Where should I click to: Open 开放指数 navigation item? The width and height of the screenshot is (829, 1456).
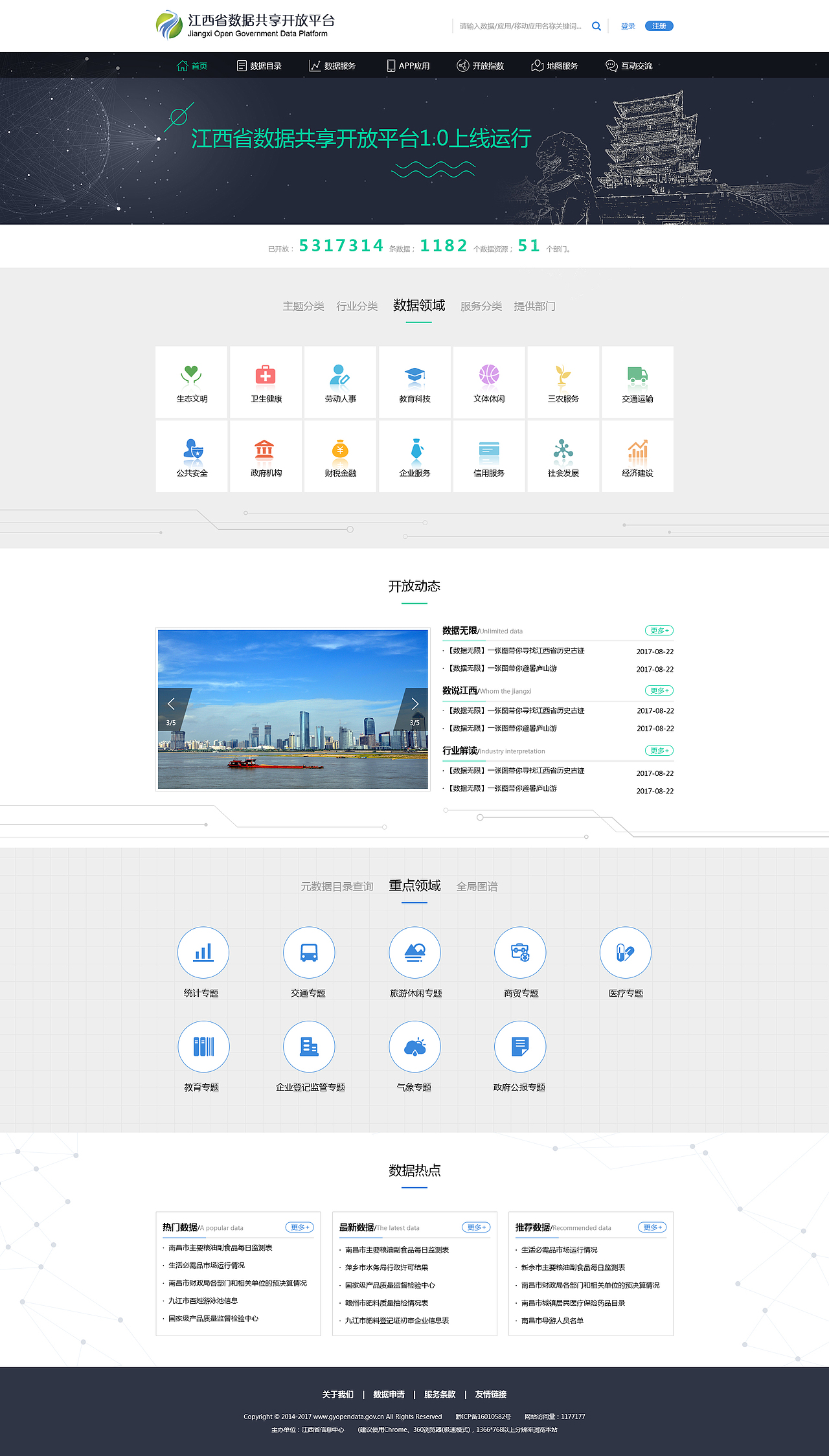(481, 65)
